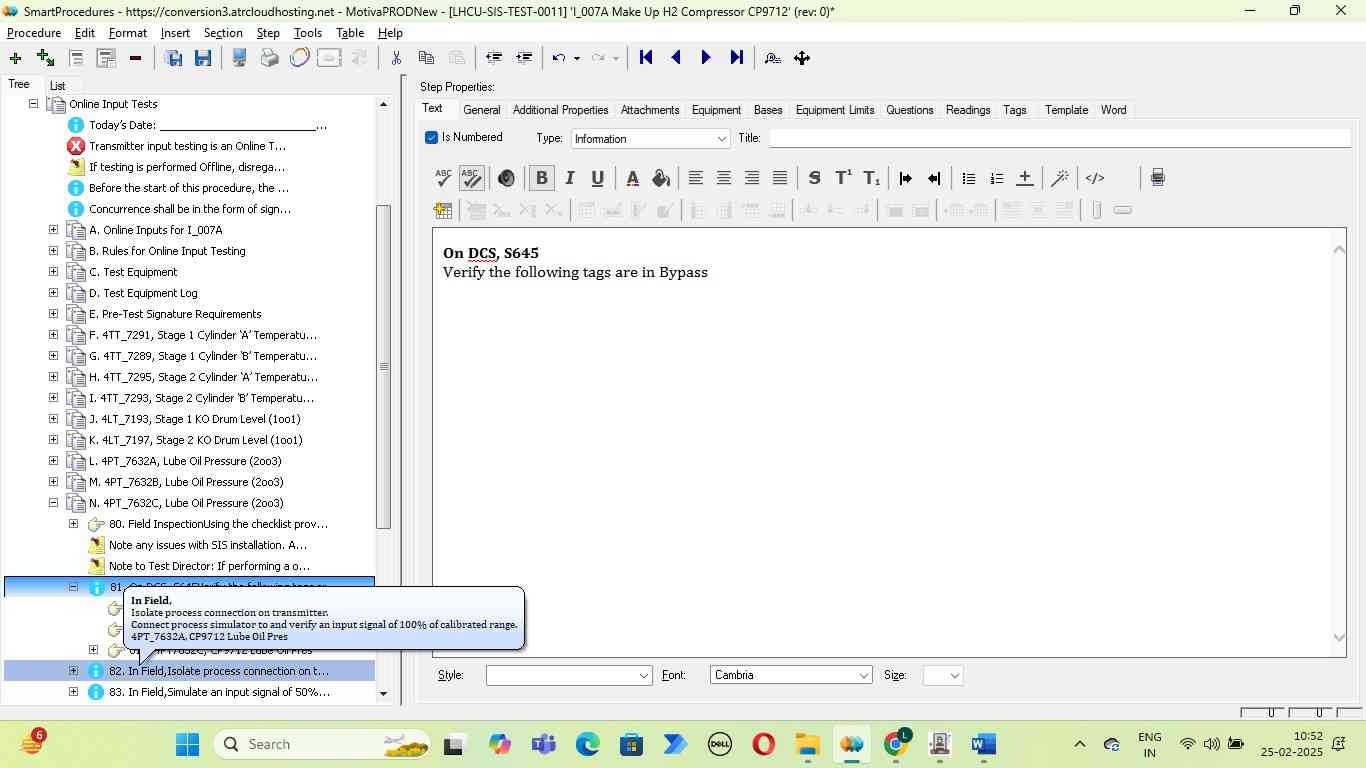Expand the A. Online Inputs for I_007A node
Image resolution: width=1366 pixels, height=768 pixels.
pos(53,230)
